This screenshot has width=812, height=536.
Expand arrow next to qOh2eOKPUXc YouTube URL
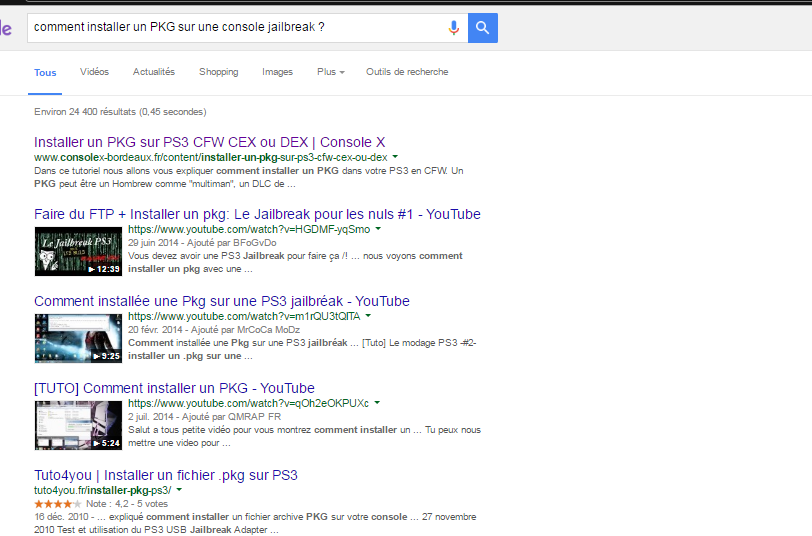click(x=377, y=402)
